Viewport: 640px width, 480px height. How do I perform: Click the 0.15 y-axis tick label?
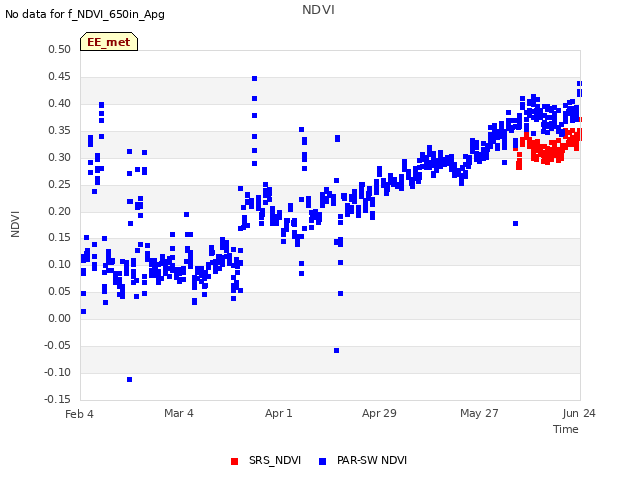pos(60,238)
